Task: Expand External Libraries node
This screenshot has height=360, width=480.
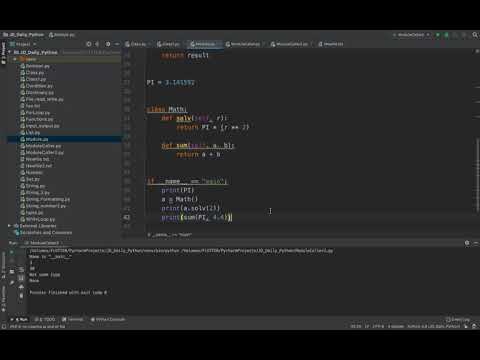Action: click(9, 226)
